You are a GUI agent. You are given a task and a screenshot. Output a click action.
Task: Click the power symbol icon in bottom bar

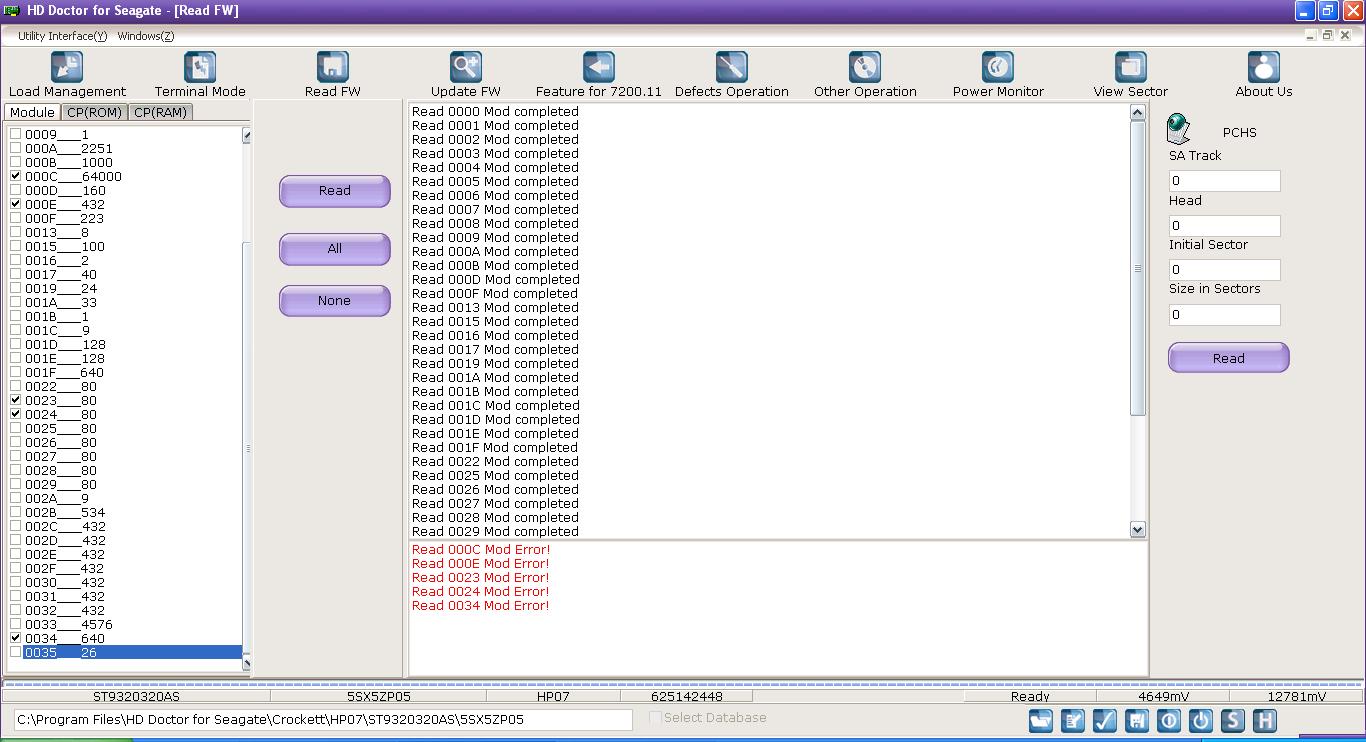point(1201,720)
